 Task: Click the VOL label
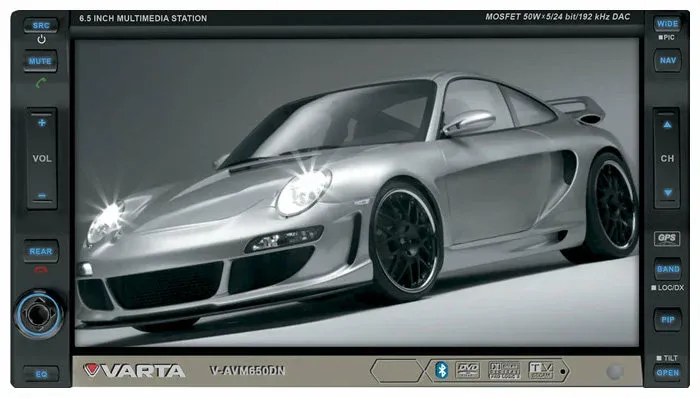point(42,158)
